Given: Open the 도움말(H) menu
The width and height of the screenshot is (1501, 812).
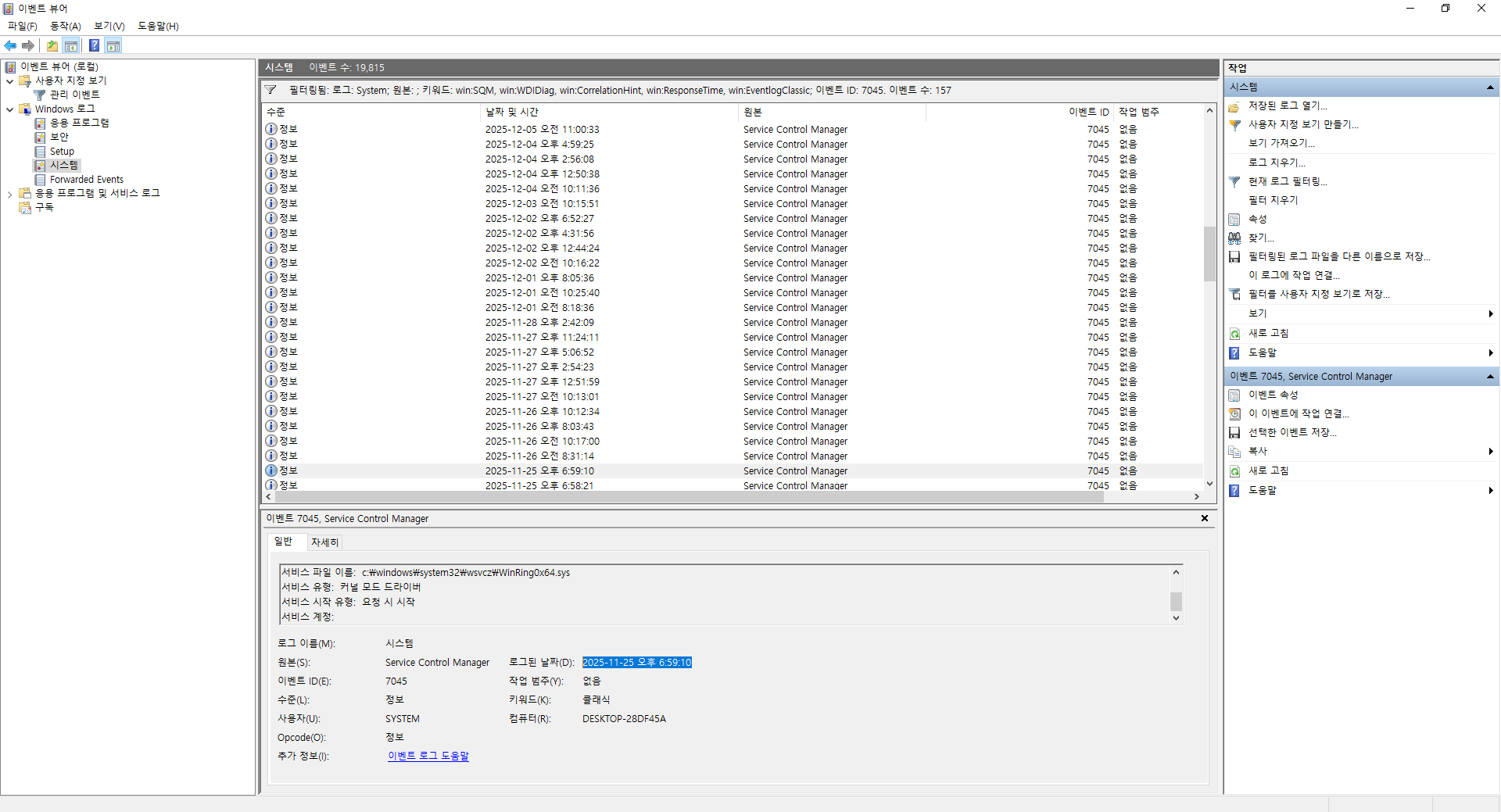Looking at the screenshot, I should (158, 26).
